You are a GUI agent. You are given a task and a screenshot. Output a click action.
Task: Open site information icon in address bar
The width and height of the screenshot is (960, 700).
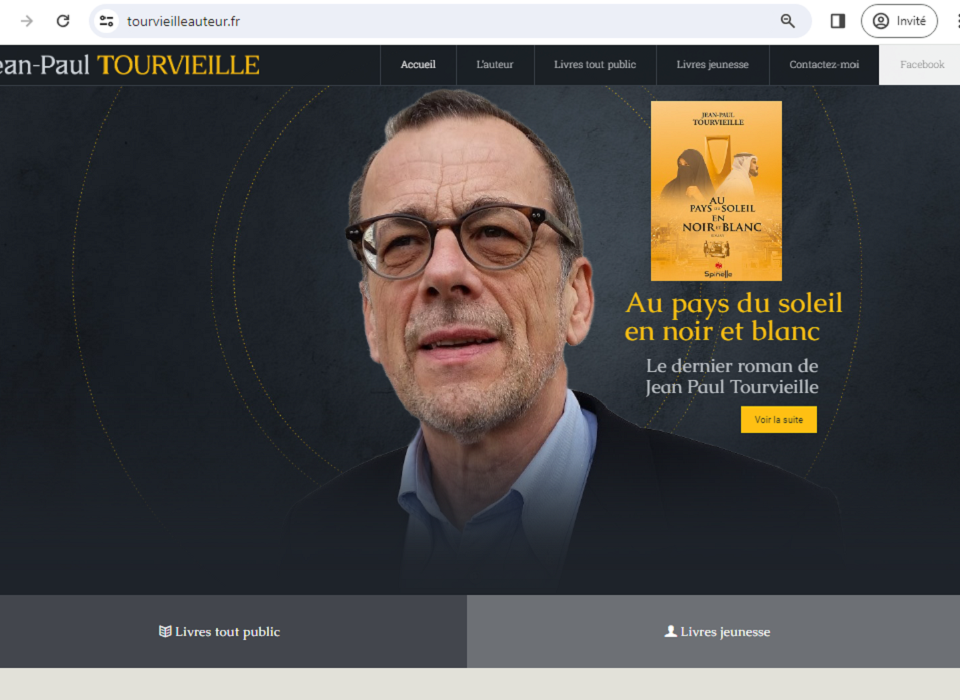pyautogui.click(x=107, y=21)
